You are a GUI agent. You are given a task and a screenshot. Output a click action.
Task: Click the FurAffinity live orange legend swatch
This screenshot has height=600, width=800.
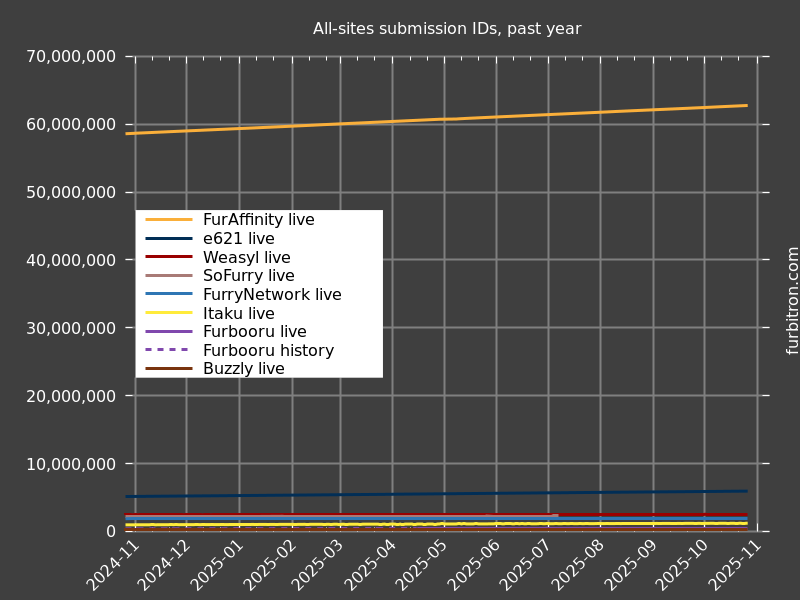[169, 220]
